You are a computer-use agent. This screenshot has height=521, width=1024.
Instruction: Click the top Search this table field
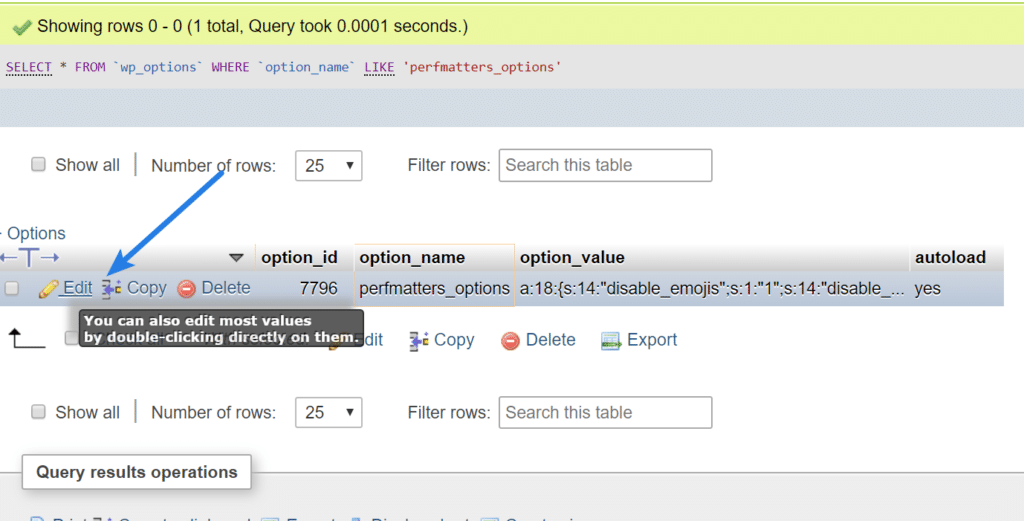tap(605, 166)
